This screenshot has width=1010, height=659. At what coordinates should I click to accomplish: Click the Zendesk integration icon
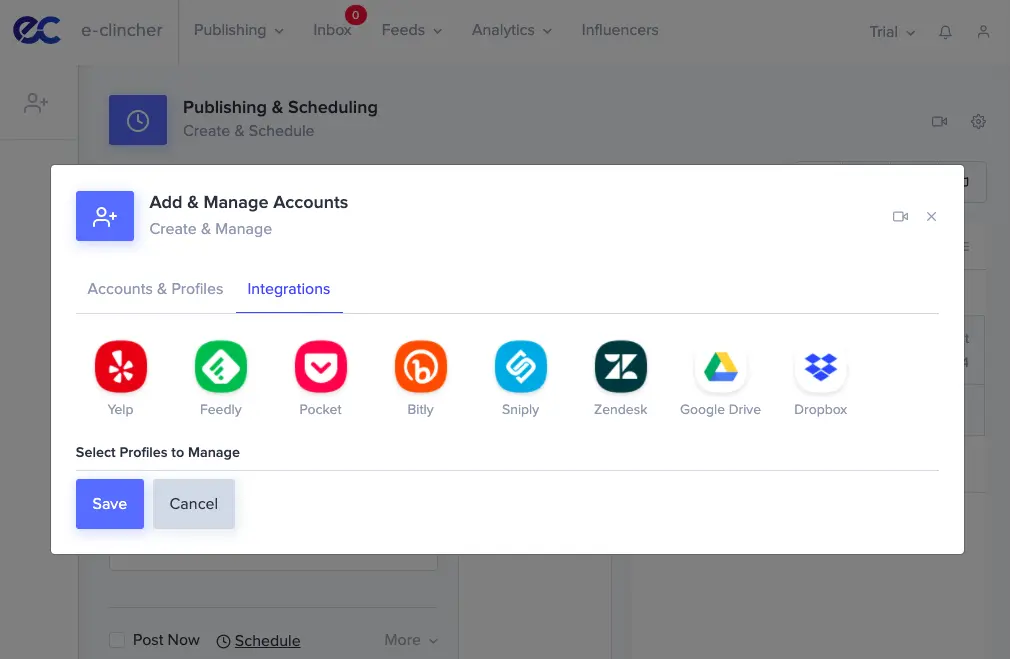(x=620, y=367)
